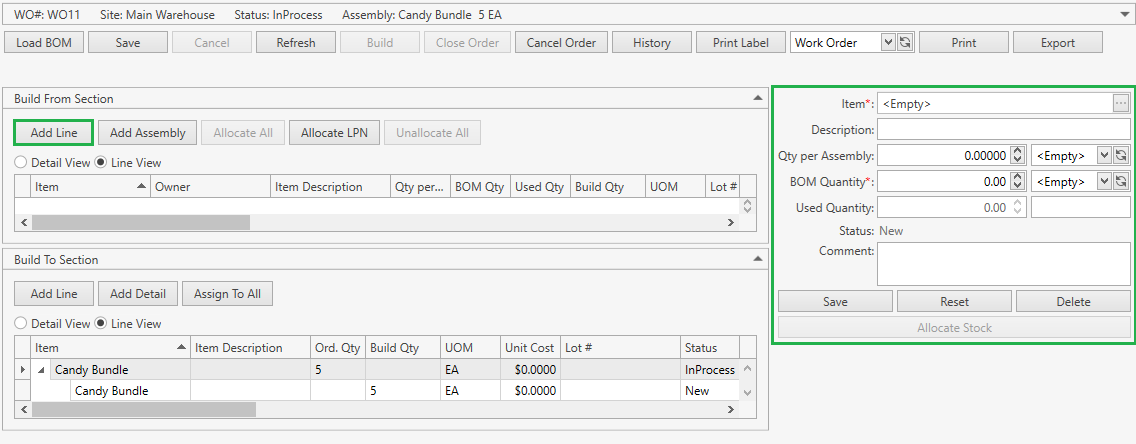Open the Work Order report dropdown
The image size is (1136, 444).
888,42
